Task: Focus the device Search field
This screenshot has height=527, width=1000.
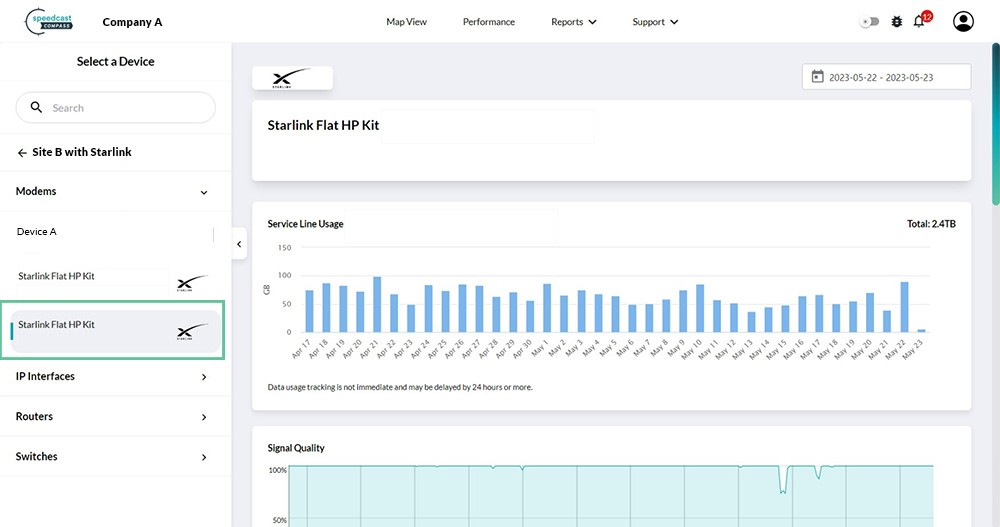Action: click(x=115, y=108)
